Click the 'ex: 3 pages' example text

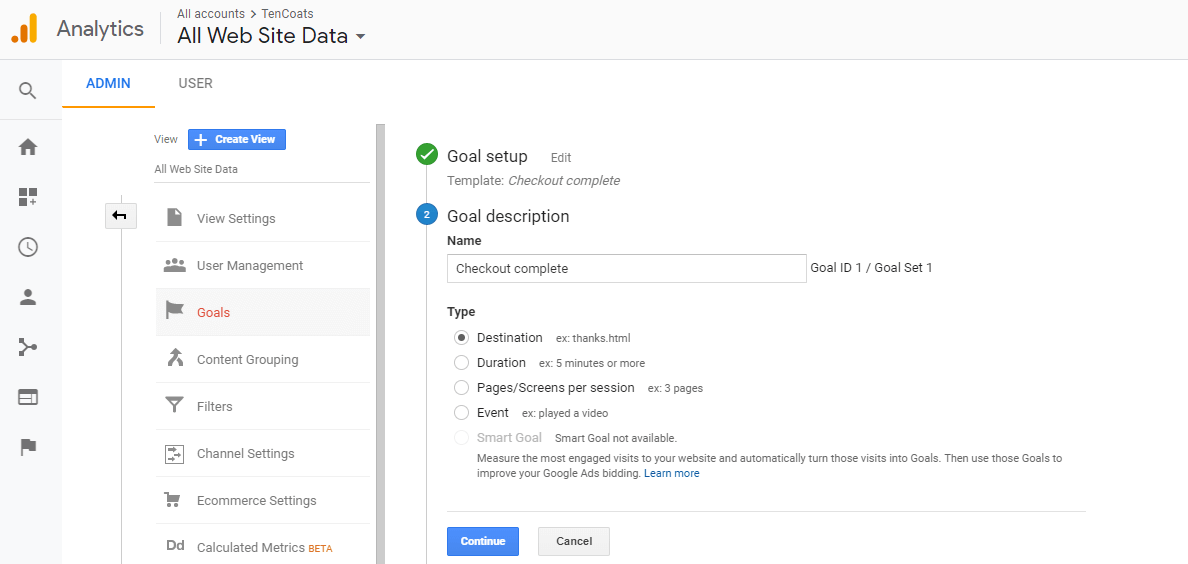point(675,388)
